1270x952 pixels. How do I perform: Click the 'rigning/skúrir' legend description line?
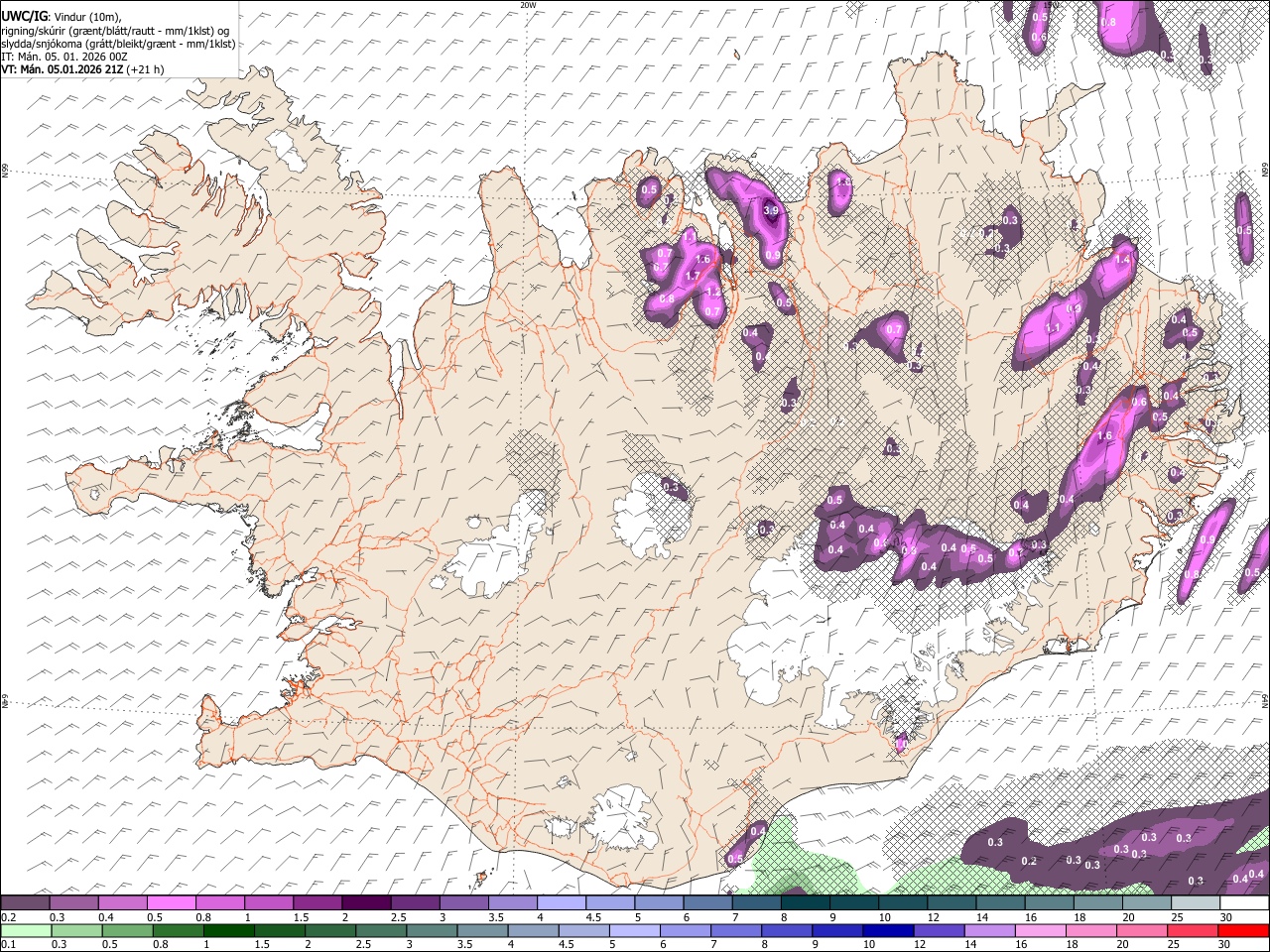(x=115, y=31)
